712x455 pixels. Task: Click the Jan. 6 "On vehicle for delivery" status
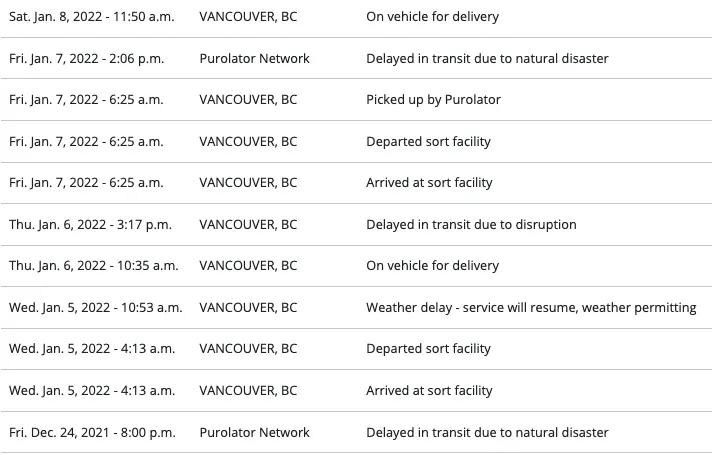click(x=432, y=266)
